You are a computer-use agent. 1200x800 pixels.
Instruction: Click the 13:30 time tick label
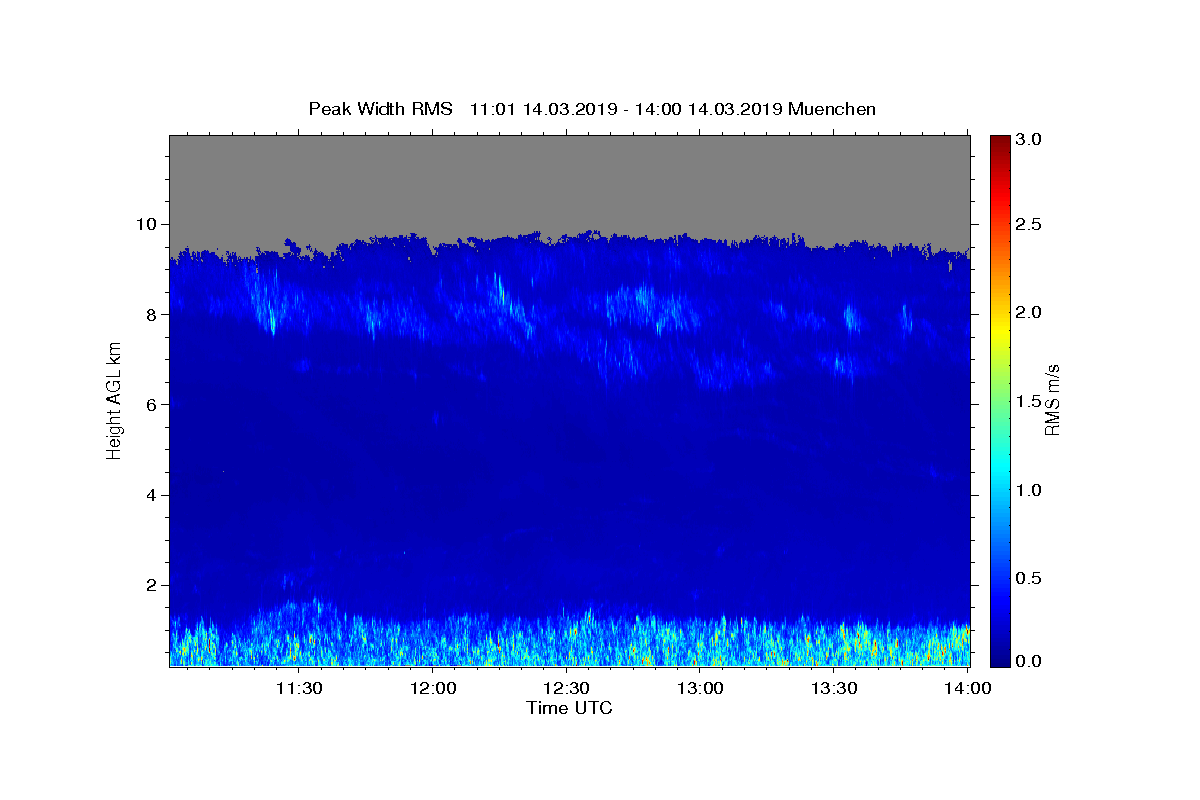[x=834, y=688]
